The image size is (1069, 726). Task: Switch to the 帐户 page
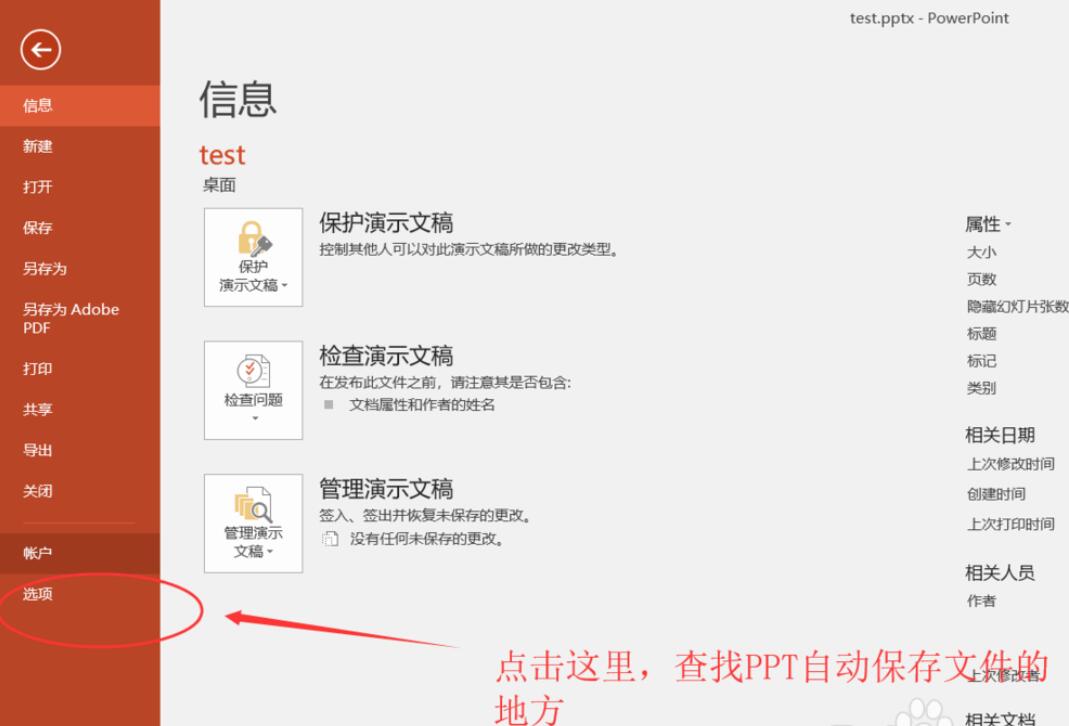pyautogui.click(x=36, y=552)
